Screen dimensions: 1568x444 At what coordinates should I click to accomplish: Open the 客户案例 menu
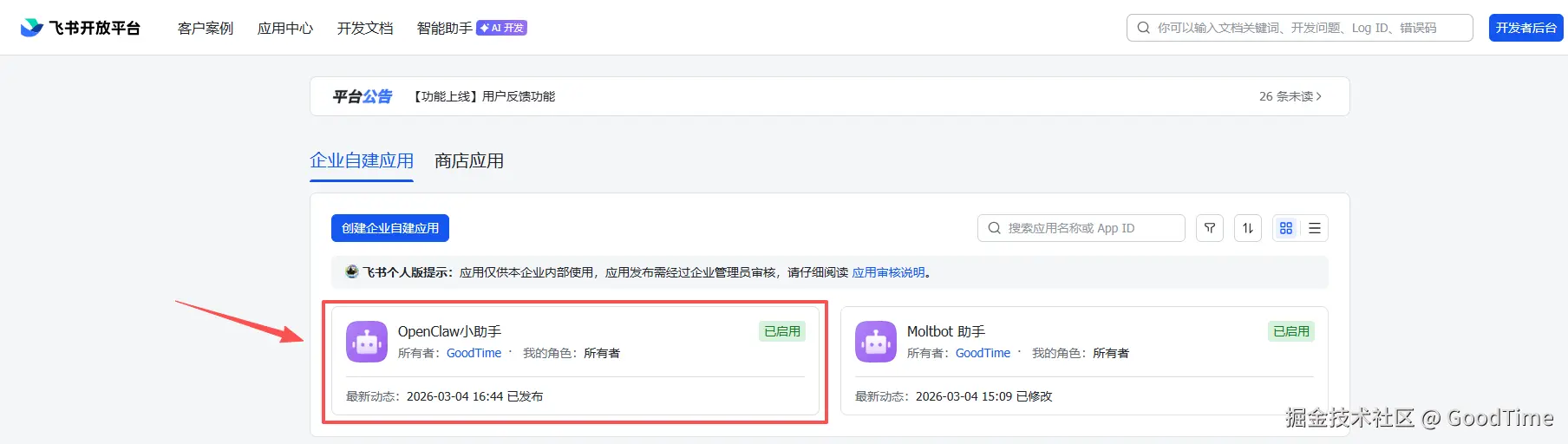[206, 28]
